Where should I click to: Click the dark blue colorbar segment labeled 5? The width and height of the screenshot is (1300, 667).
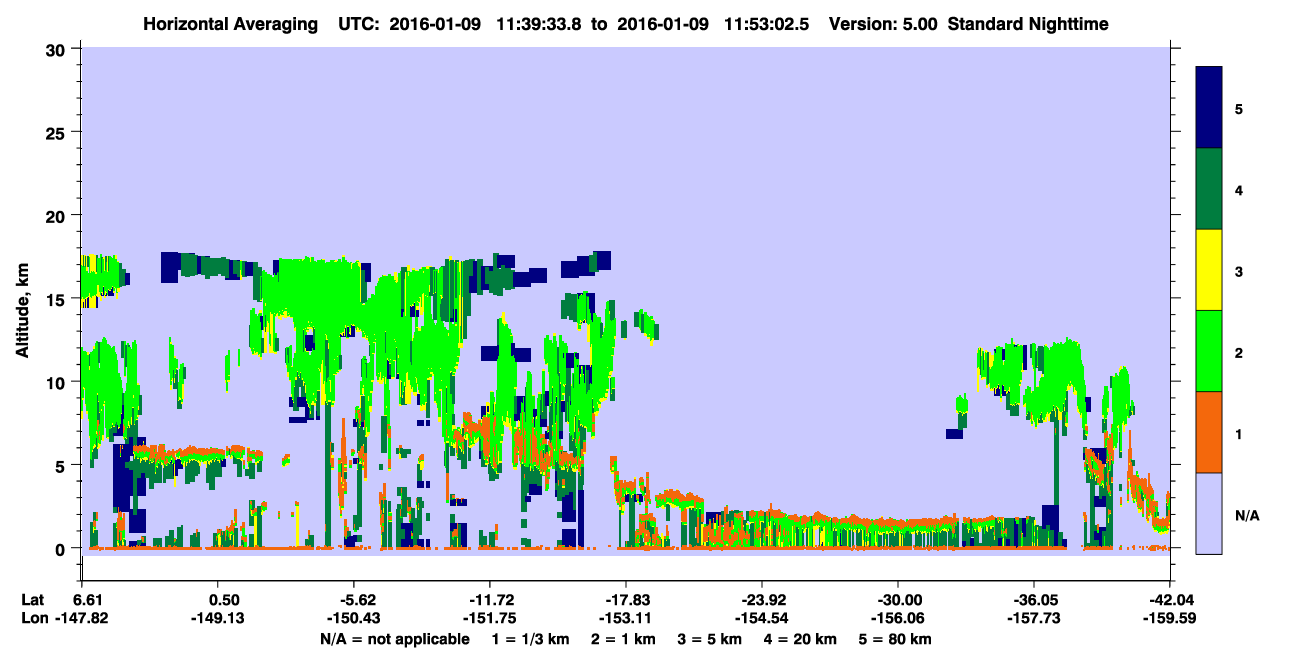[x=1209, y=108]
